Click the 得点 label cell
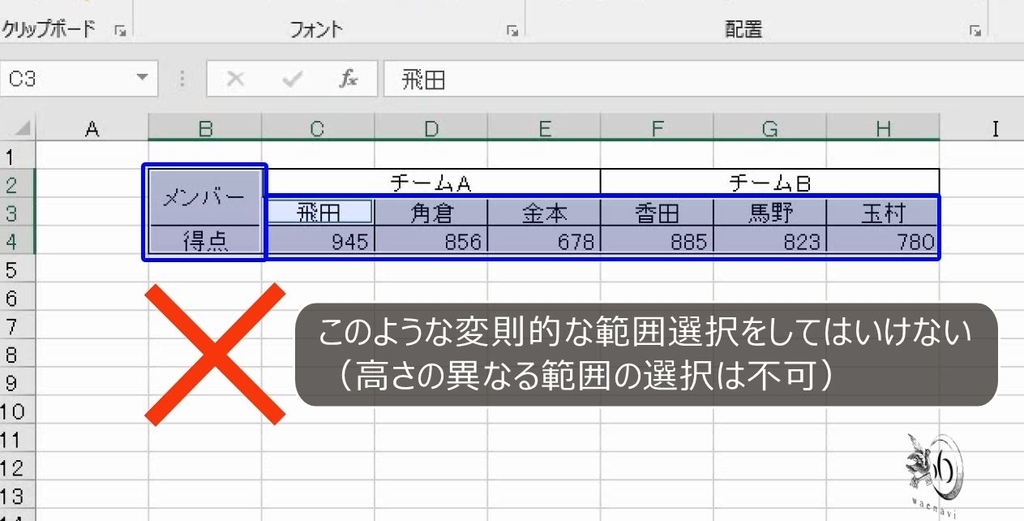This screenshot has height=521, width=1024. 205,240
